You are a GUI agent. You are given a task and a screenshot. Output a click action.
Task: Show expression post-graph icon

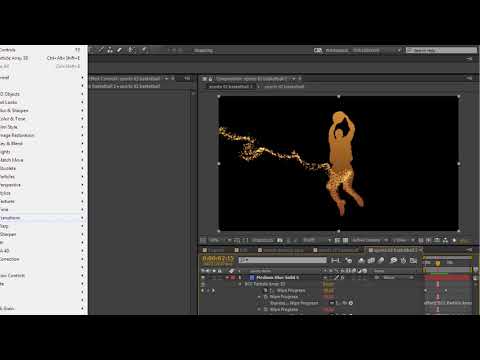click(x=338, y=303)
